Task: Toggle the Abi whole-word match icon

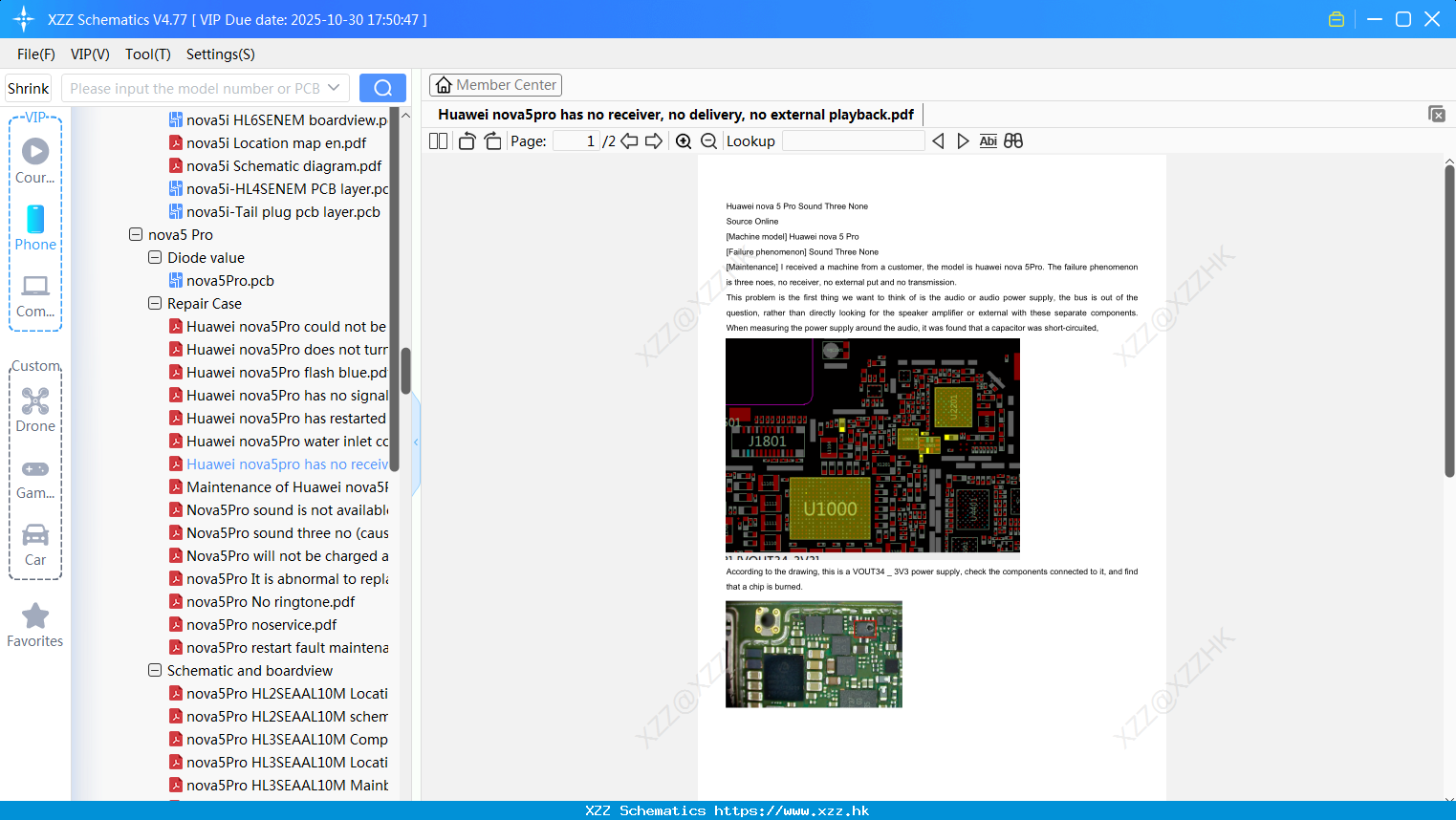Action: click(x=989, y=141)
